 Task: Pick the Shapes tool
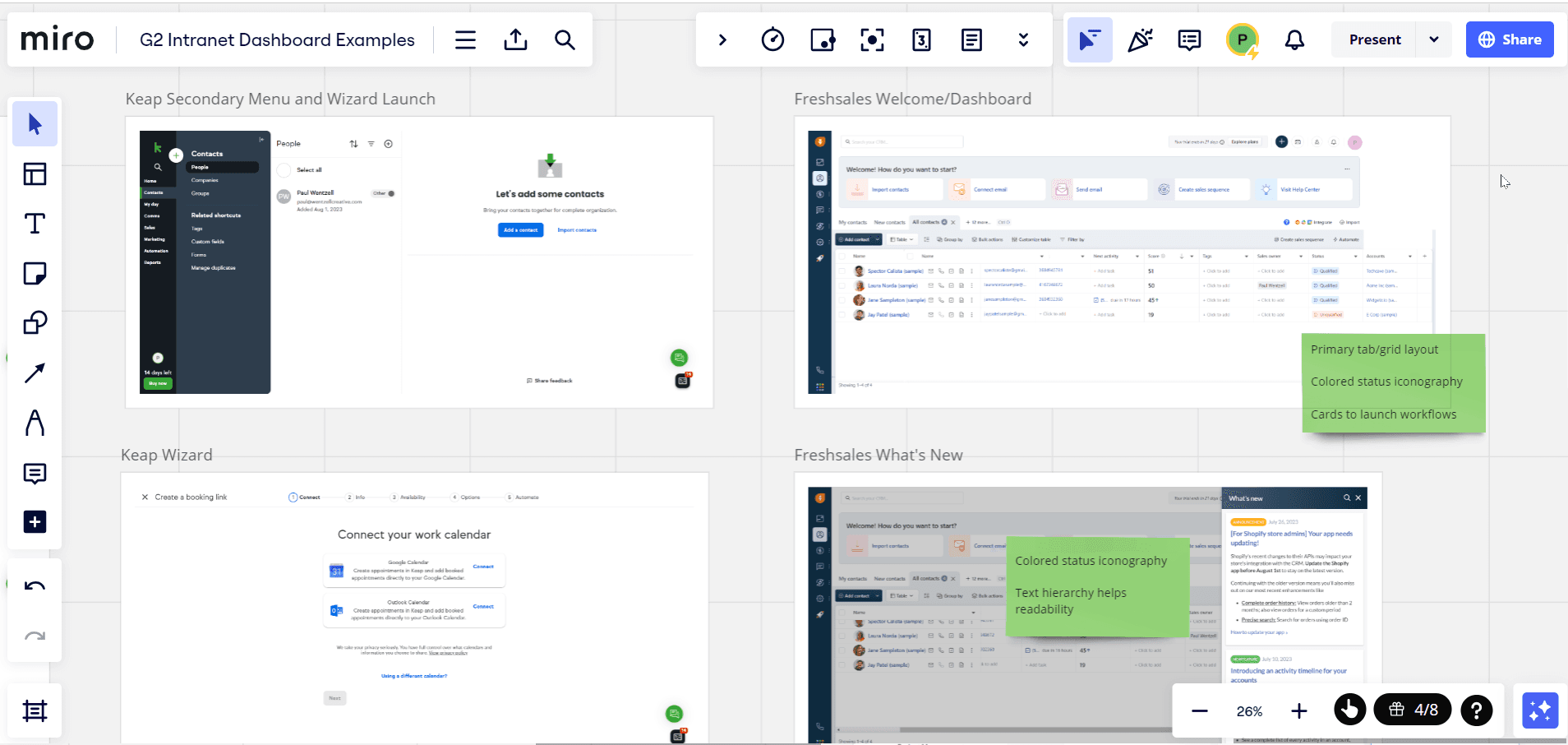click(35, 322)
